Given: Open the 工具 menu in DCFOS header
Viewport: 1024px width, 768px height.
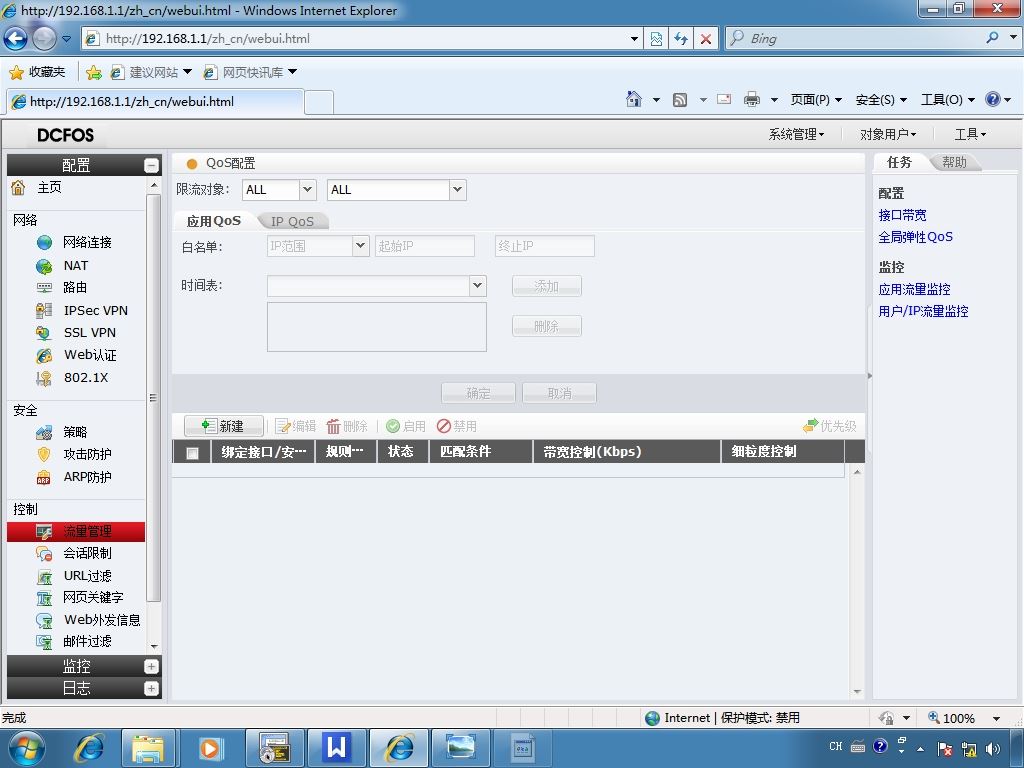Looking at the screenshot, I should [970, 135].
